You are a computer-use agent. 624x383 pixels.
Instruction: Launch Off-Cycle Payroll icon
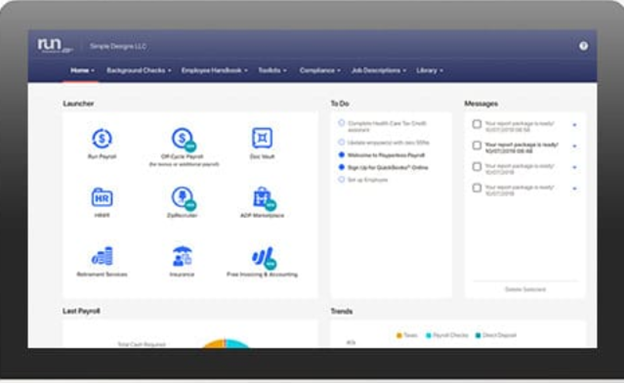point(183,139)
